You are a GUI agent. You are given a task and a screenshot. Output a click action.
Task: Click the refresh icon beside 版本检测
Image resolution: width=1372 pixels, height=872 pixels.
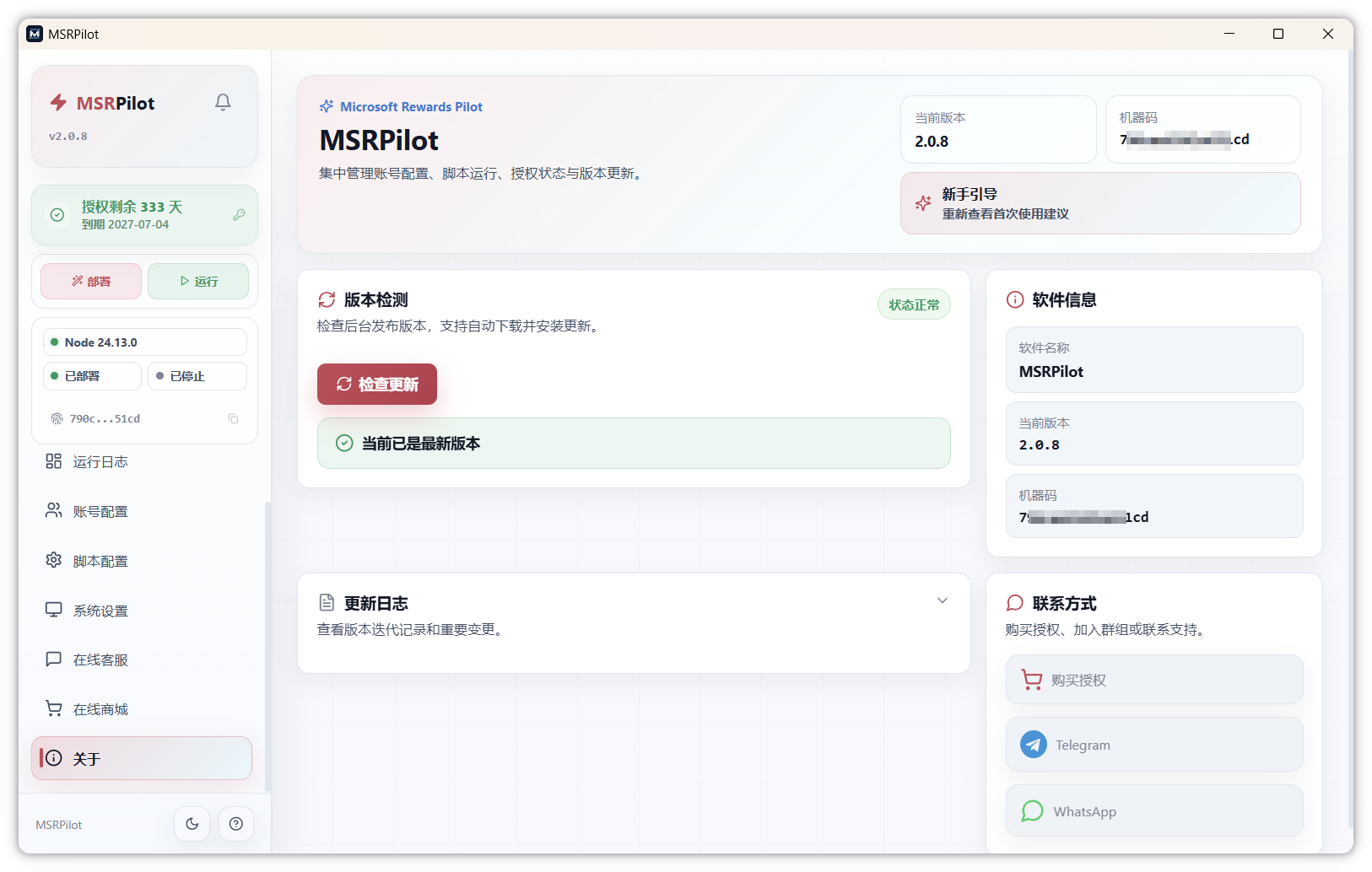pyautogui.click(x=327, y=299)
